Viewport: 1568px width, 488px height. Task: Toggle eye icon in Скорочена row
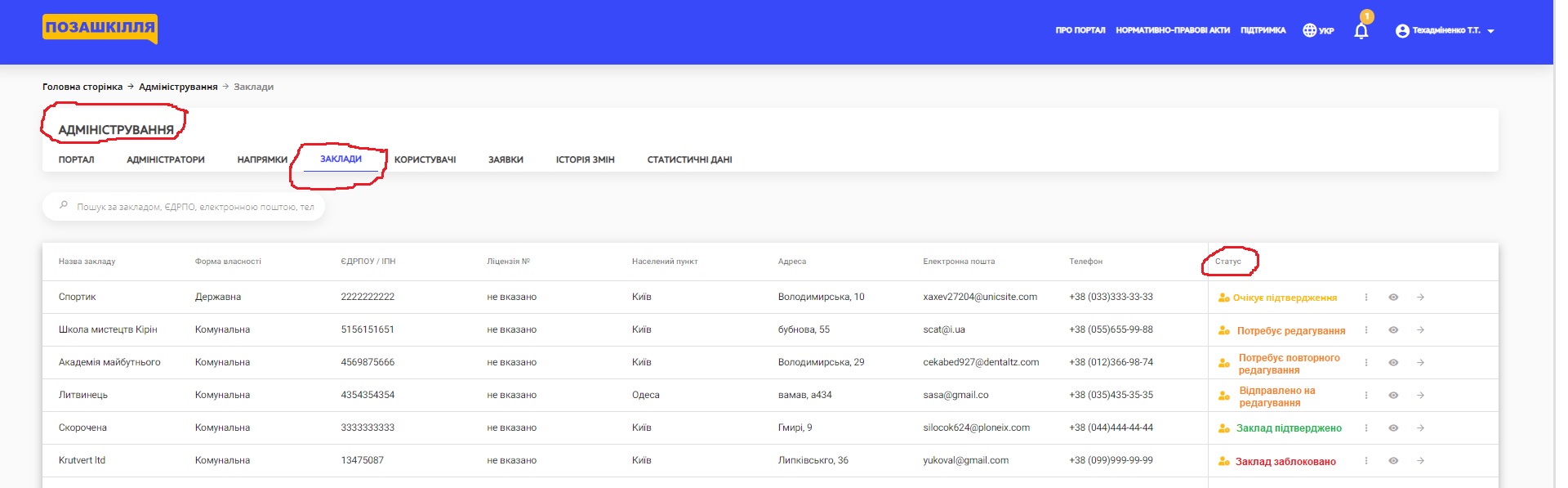(x=1393, y=428)
